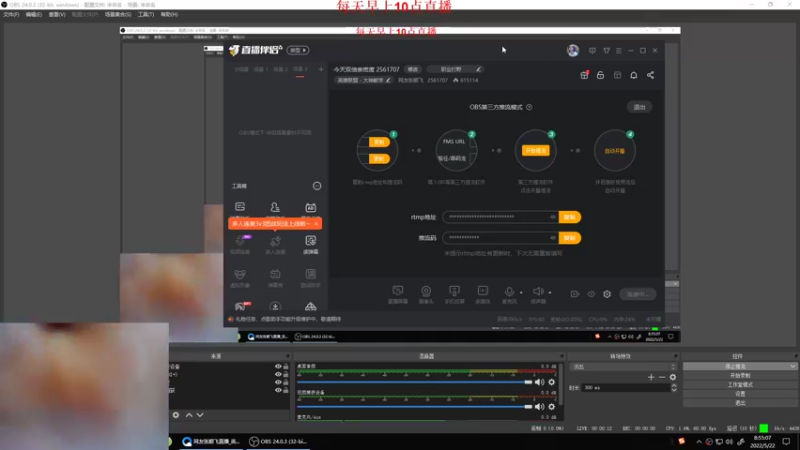Click the 桌面音频 volume slider

[414, 382]
